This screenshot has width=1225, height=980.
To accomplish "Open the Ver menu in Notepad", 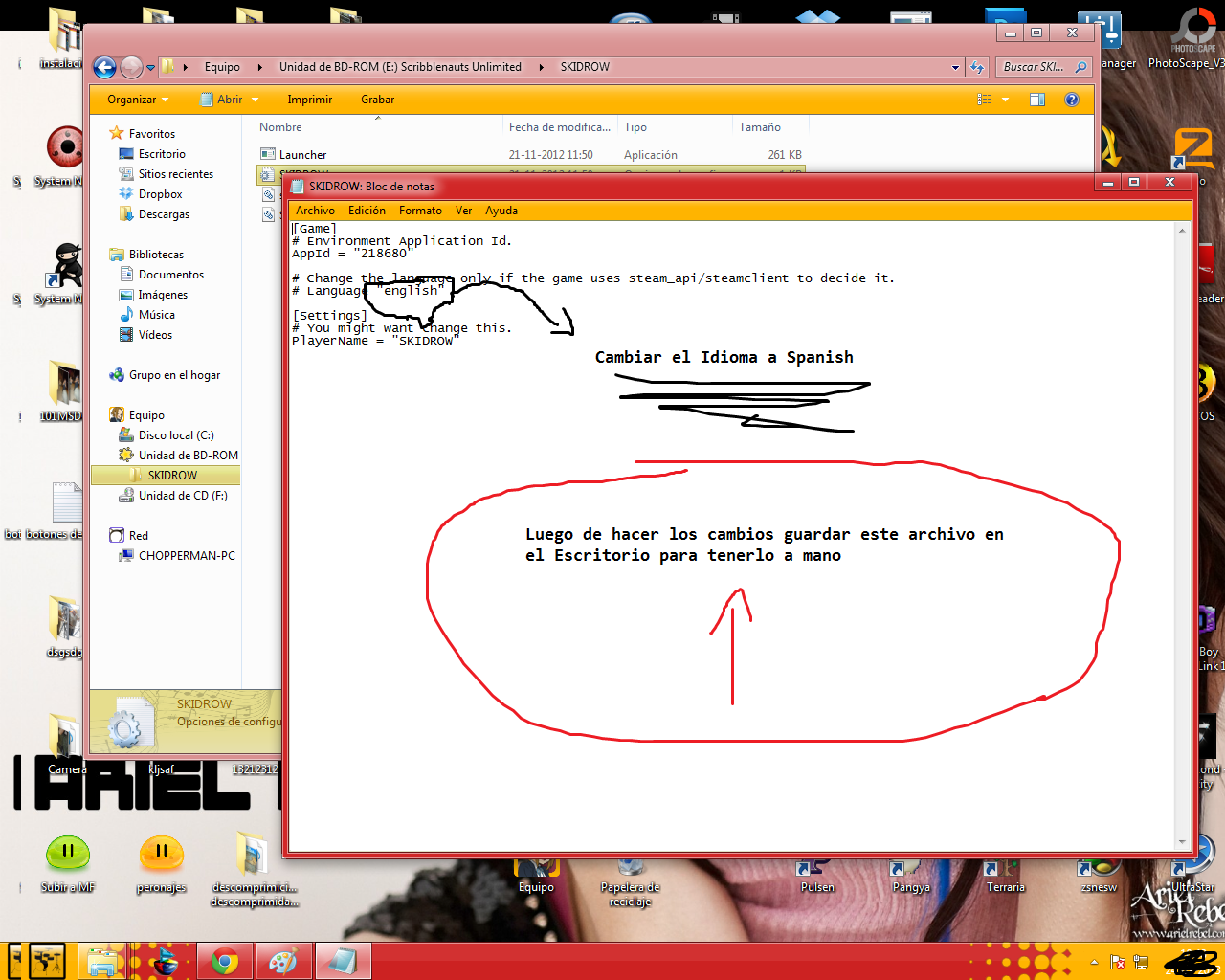I will pyautogui.click(x=464, y=211).
